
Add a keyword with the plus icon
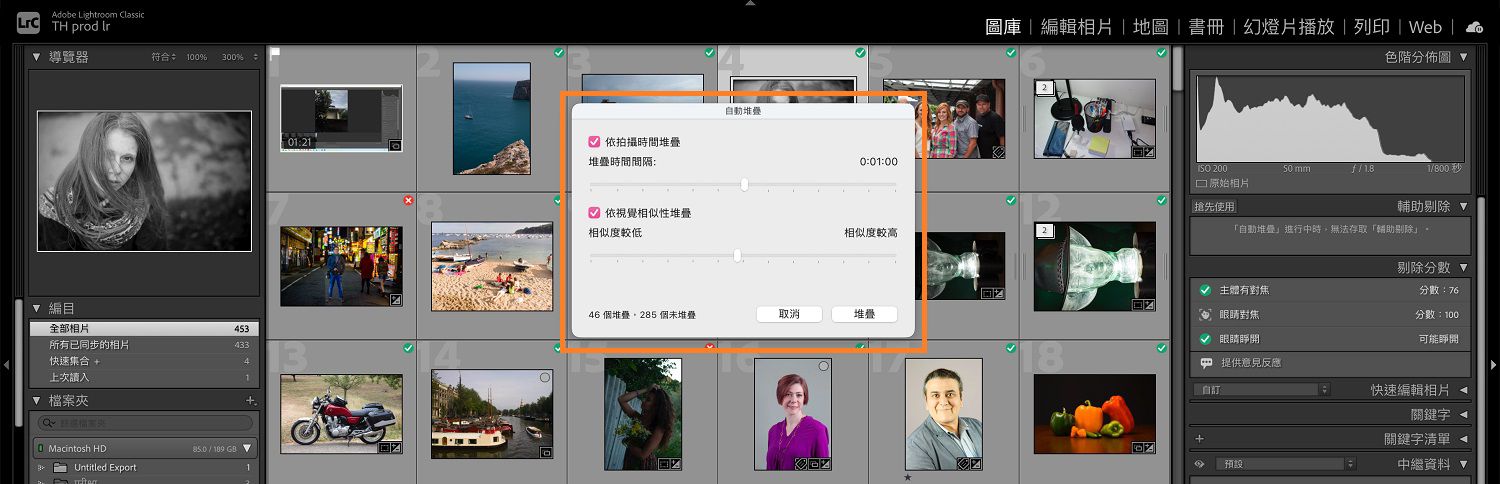pos(1199,439)
